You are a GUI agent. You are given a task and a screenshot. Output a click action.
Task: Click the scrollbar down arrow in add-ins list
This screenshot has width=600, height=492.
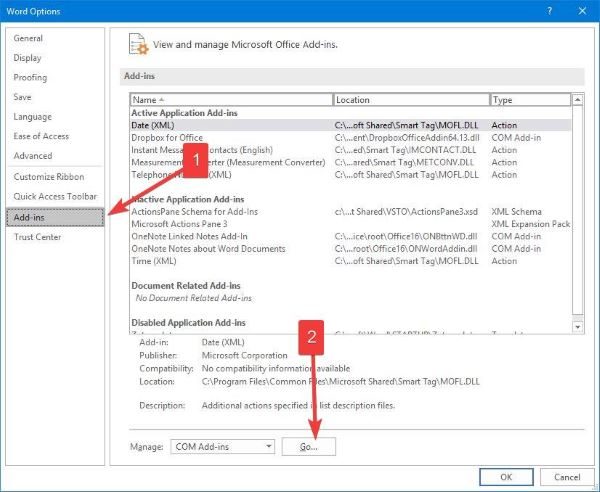point(577,327)
